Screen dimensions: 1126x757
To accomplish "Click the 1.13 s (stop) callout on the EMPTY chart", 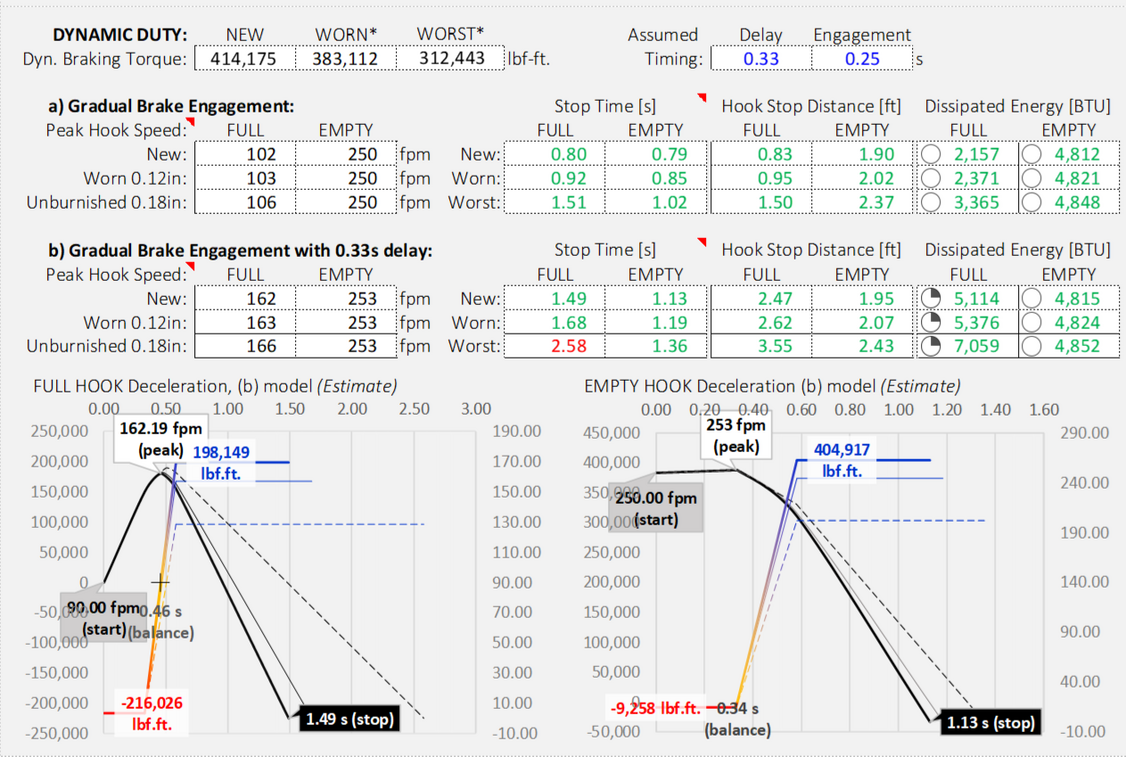I will 991,721.
